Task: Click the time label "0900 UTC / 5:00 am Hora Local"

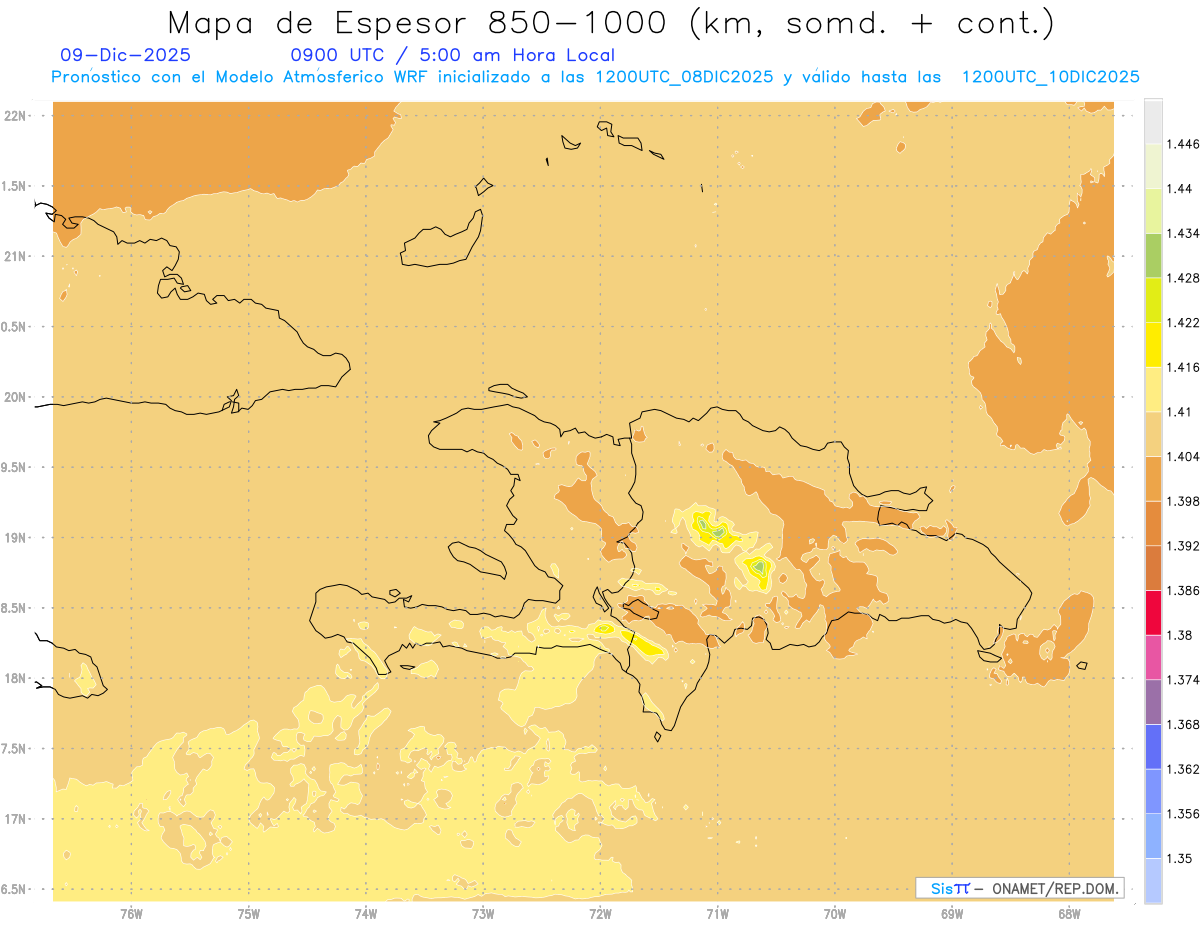Action: click(452, 56)
